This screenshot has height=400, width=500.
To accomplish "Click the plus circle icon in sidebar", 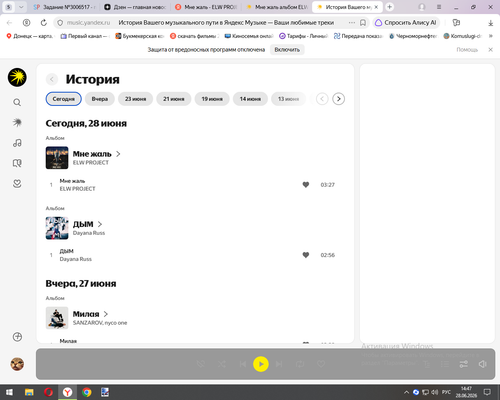I will 17,337.
